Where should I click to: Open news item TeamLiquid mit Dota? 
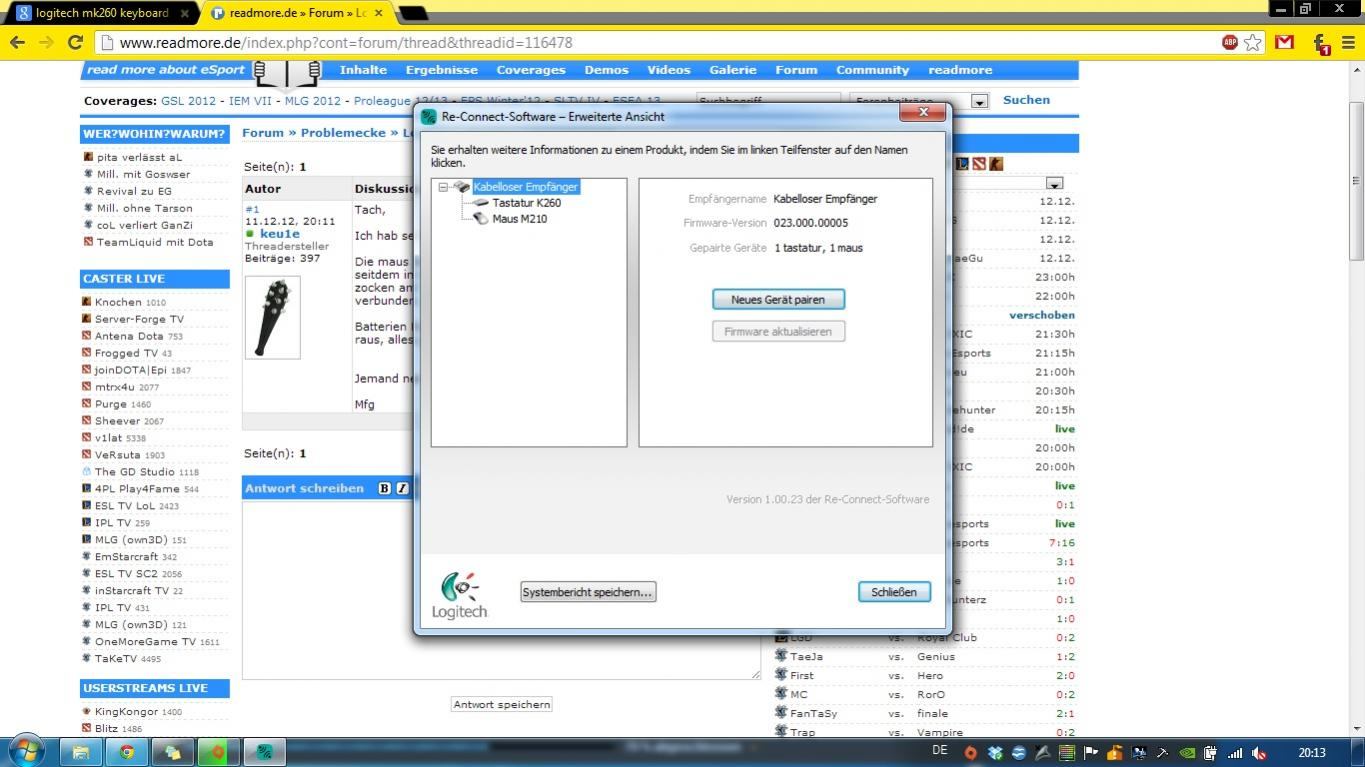[x=155, y=242]
